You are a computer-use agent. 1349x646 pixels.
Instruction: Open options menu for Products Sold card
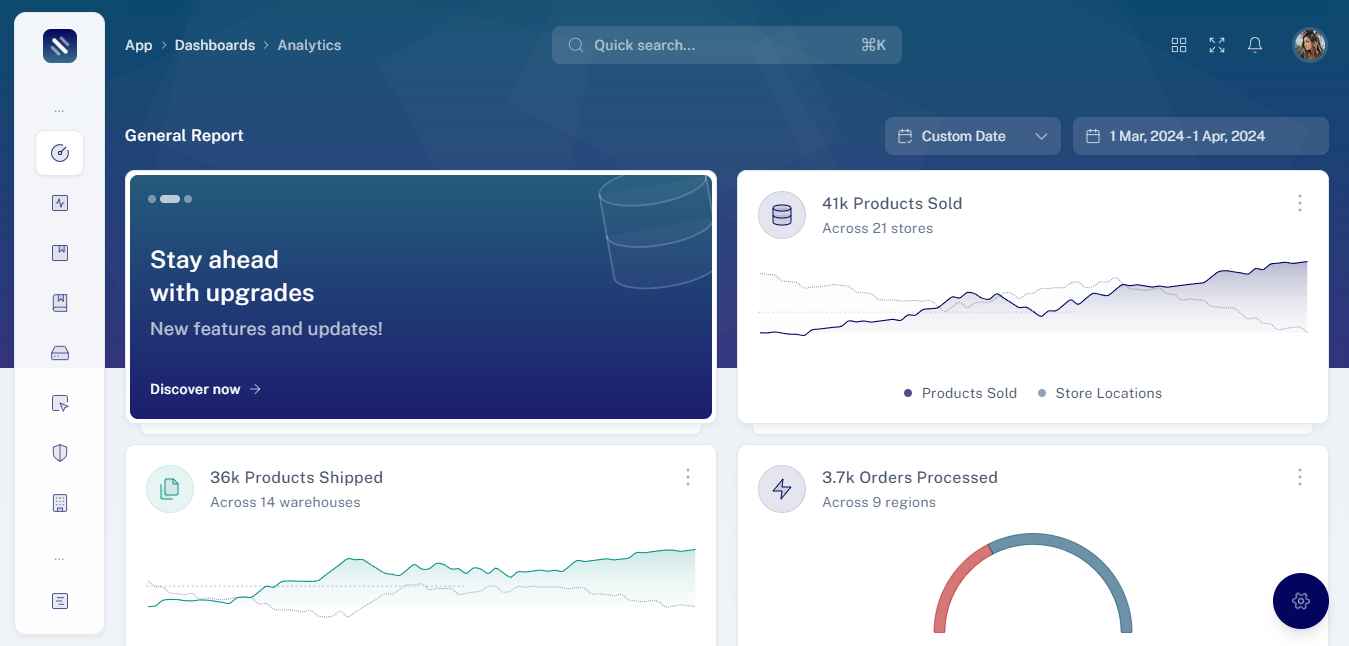1299,204
